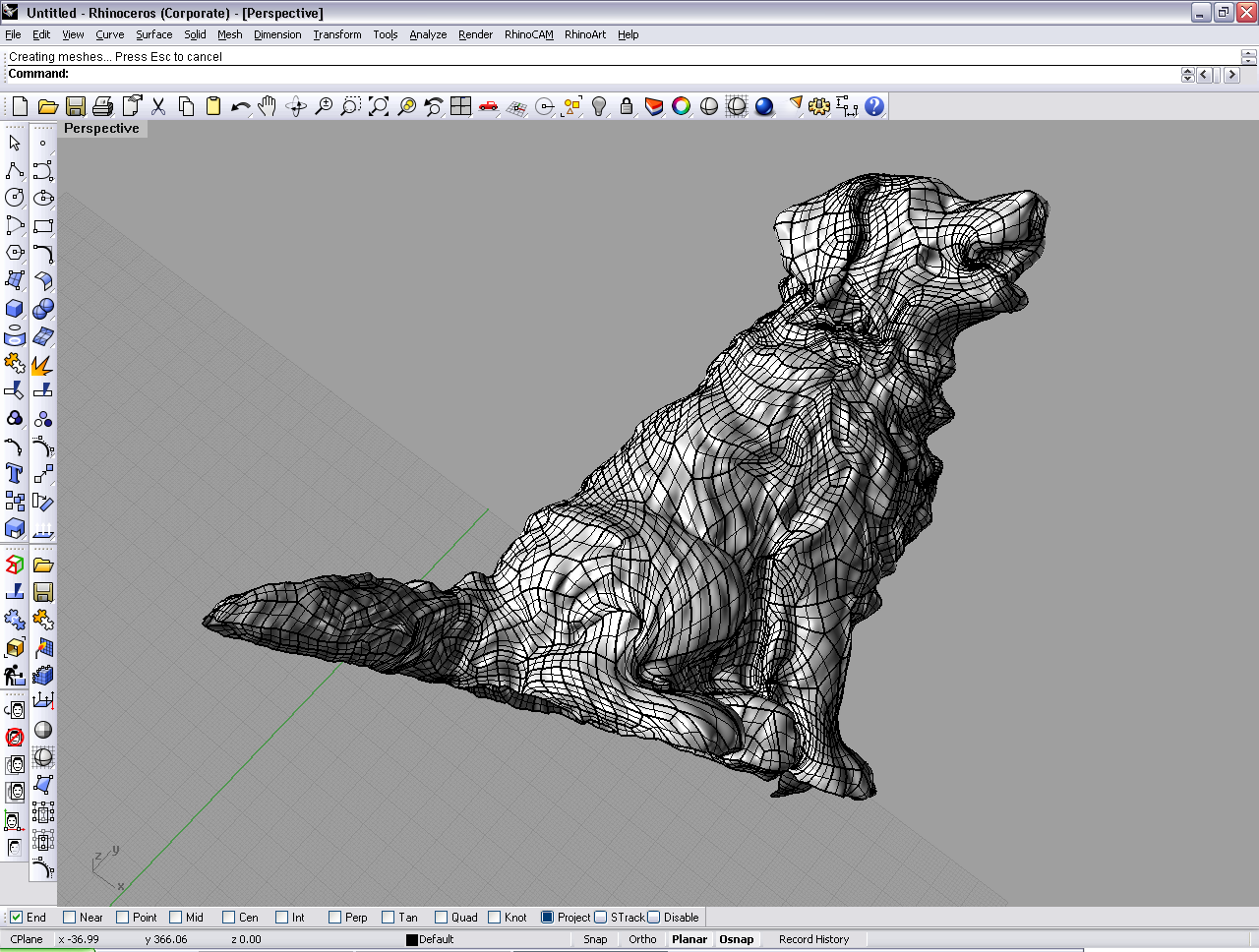Toggle the Project osnap checkbox
Image resolution: width=1259 pixels, height=952 pixels.
pos(548,918)
